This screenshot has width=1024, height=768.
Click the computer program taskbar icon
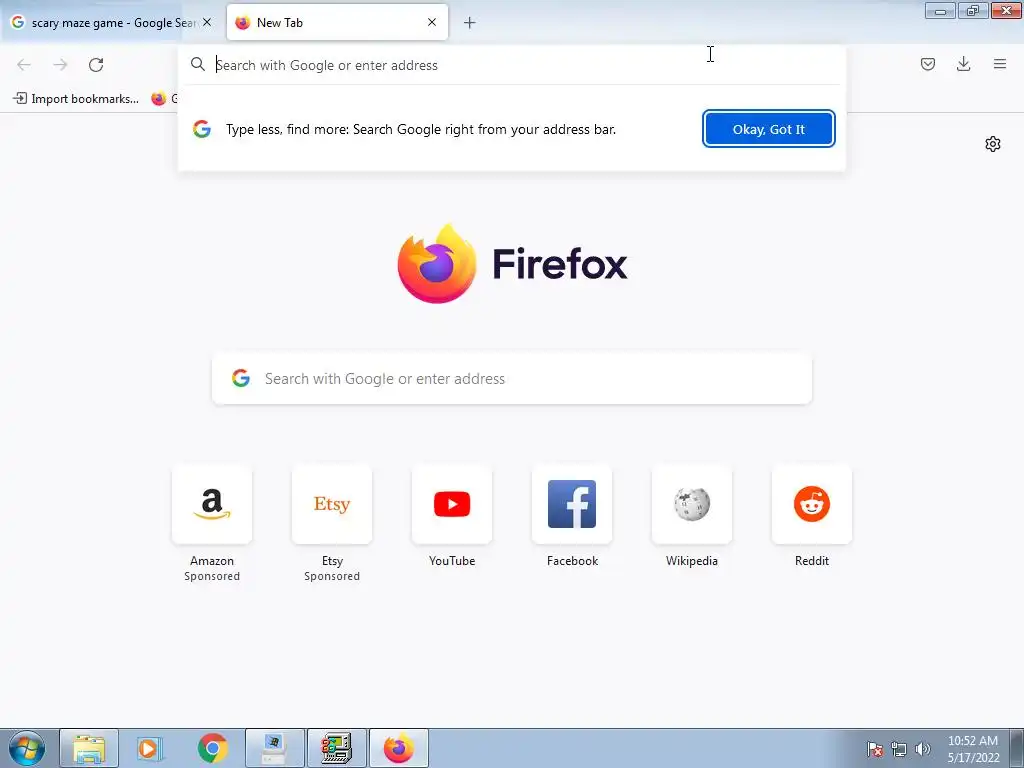274,748
